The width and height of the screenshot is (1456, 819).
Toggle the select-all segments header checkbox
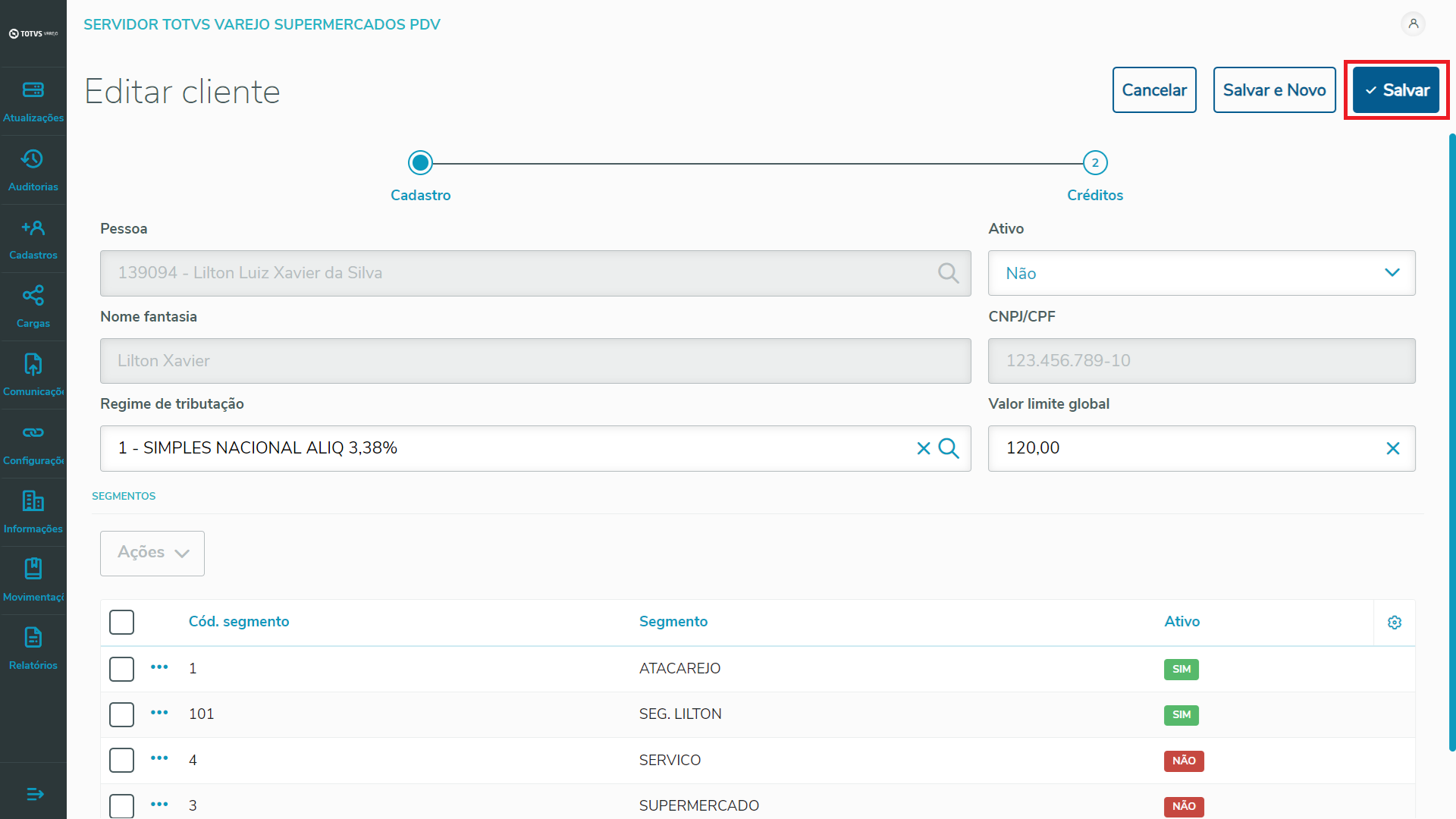click(x=121, y=622)
